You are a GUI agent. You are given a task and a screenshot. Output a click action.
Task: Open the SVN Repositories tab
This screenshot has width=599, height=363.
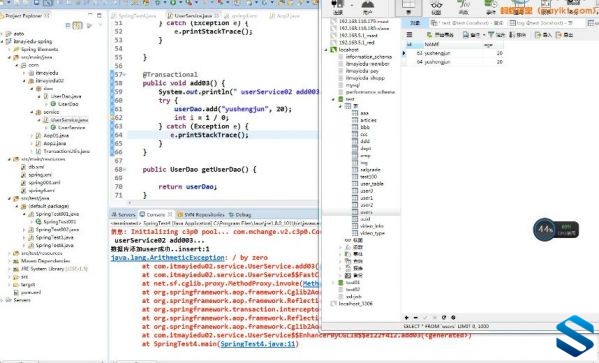(201, 215)
